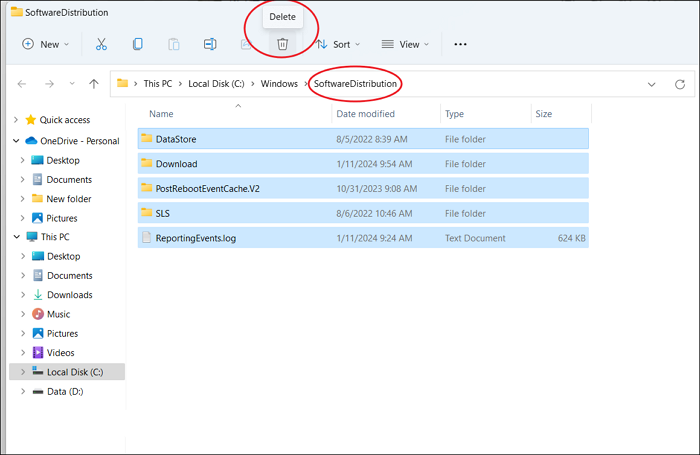Show address bar history dropdown
Viewport: 700px width, 455px height.
[x=652, y=84]
